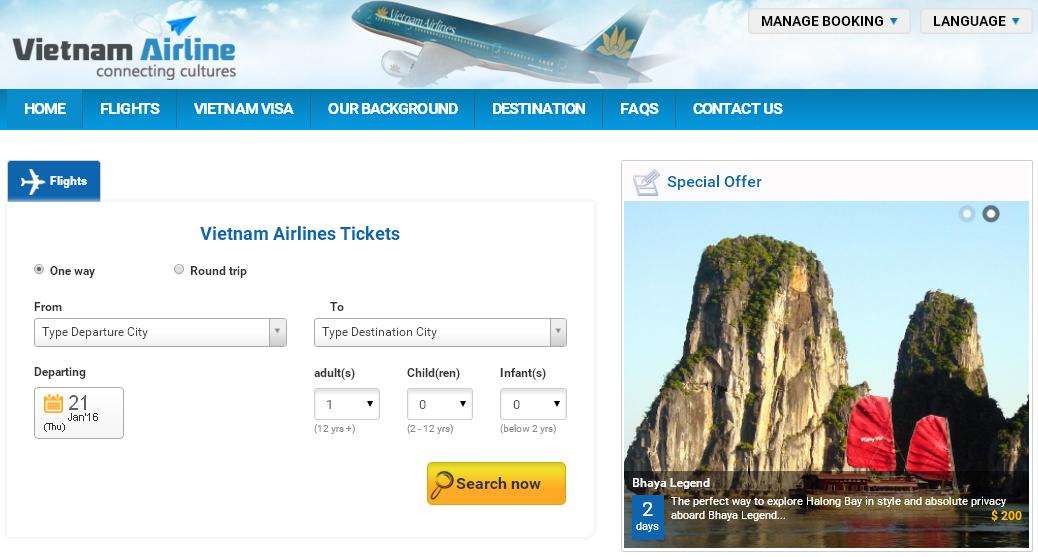
Task: Click the Special Offer notepad icon
Action: [x=646, y=182]
